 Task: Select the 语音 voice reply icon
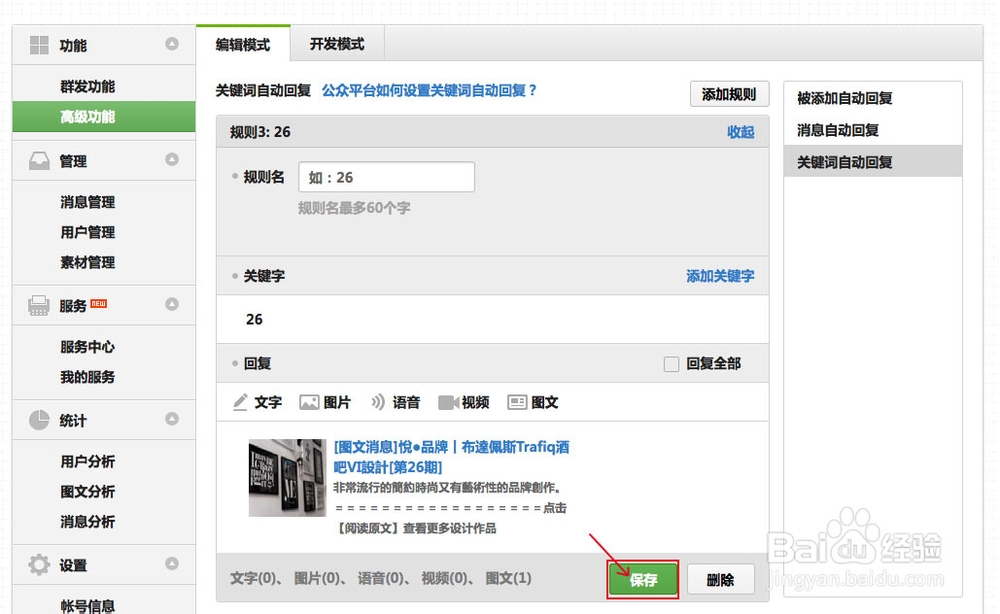pos(379,402)
